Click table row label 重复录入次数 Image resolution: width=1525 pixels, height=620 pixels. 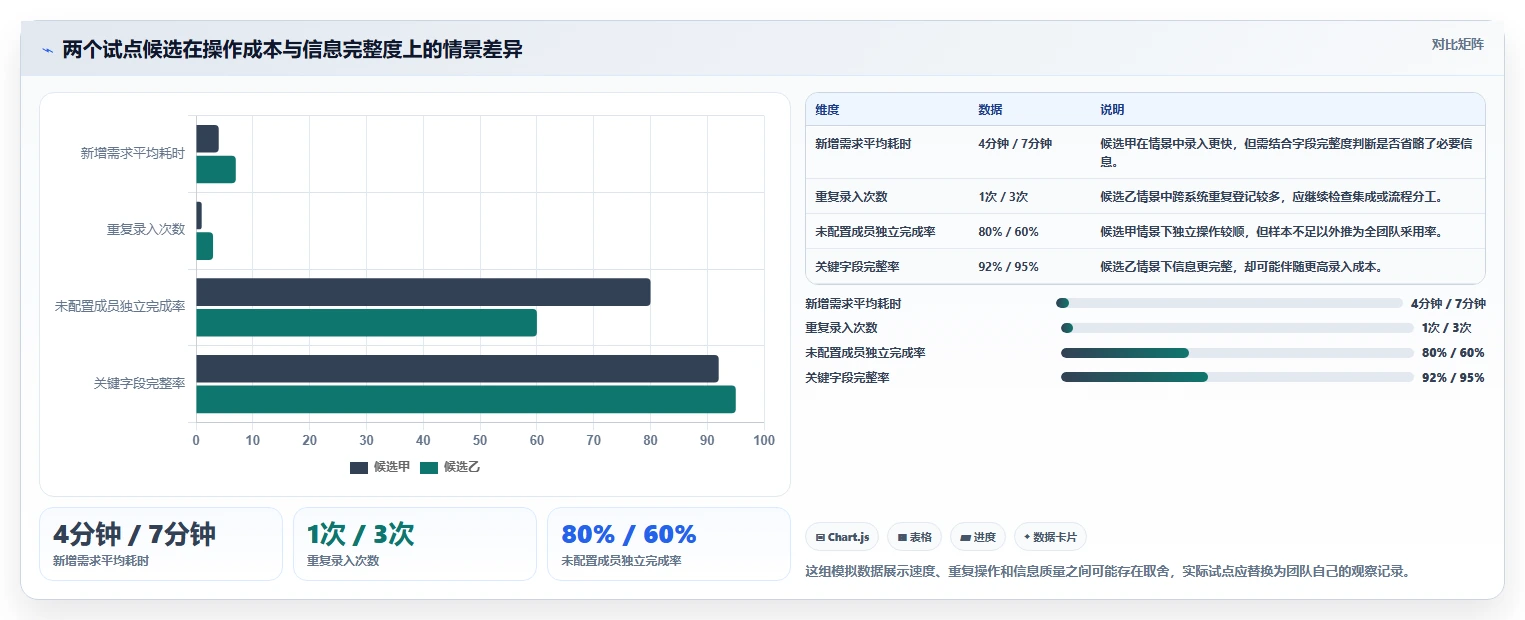(851, 196)
